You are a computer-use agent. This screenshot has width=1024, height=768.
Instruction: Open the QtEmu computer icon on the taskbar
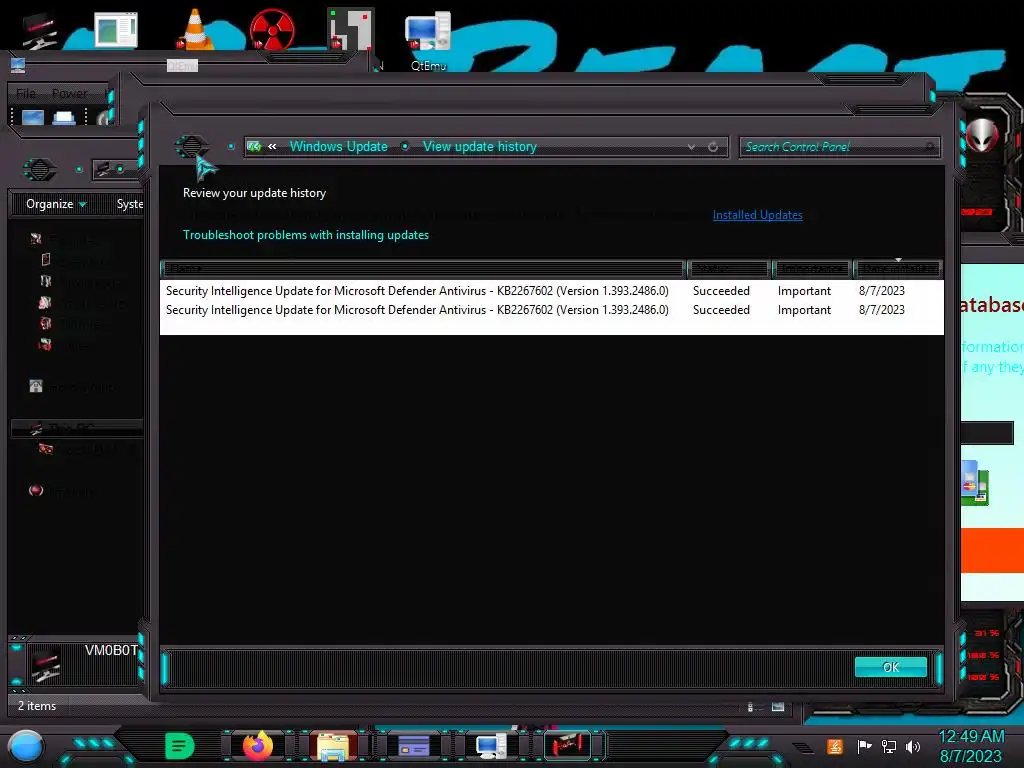(490, 746)
